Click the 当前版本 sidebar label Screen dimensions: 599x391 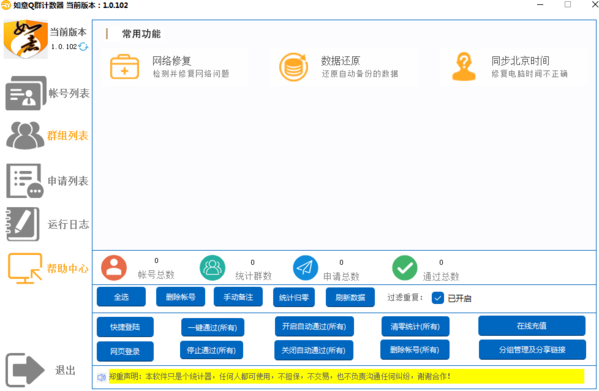click(68, 32)
